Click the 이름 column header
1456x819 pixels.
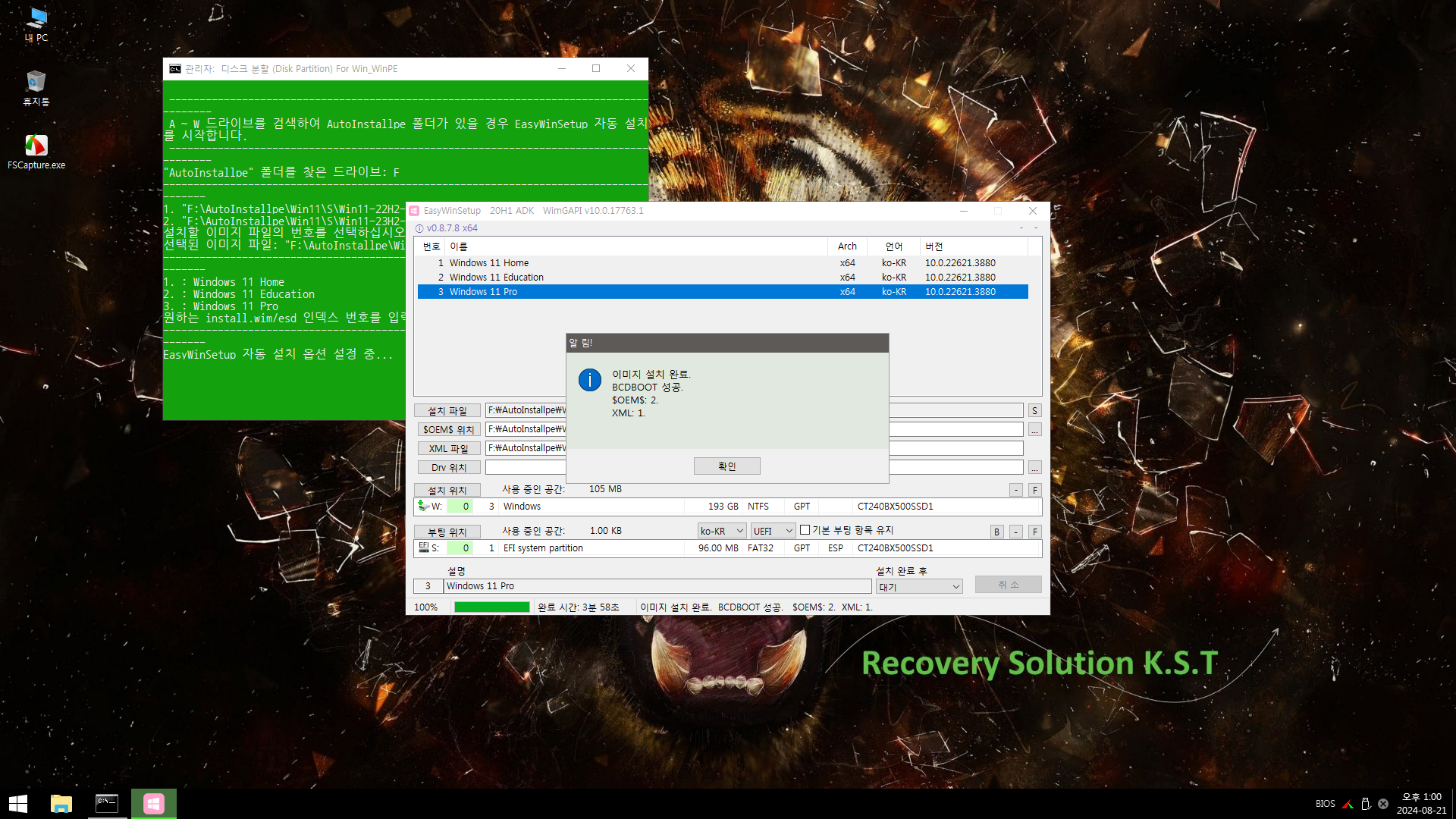tap(636, 246)
